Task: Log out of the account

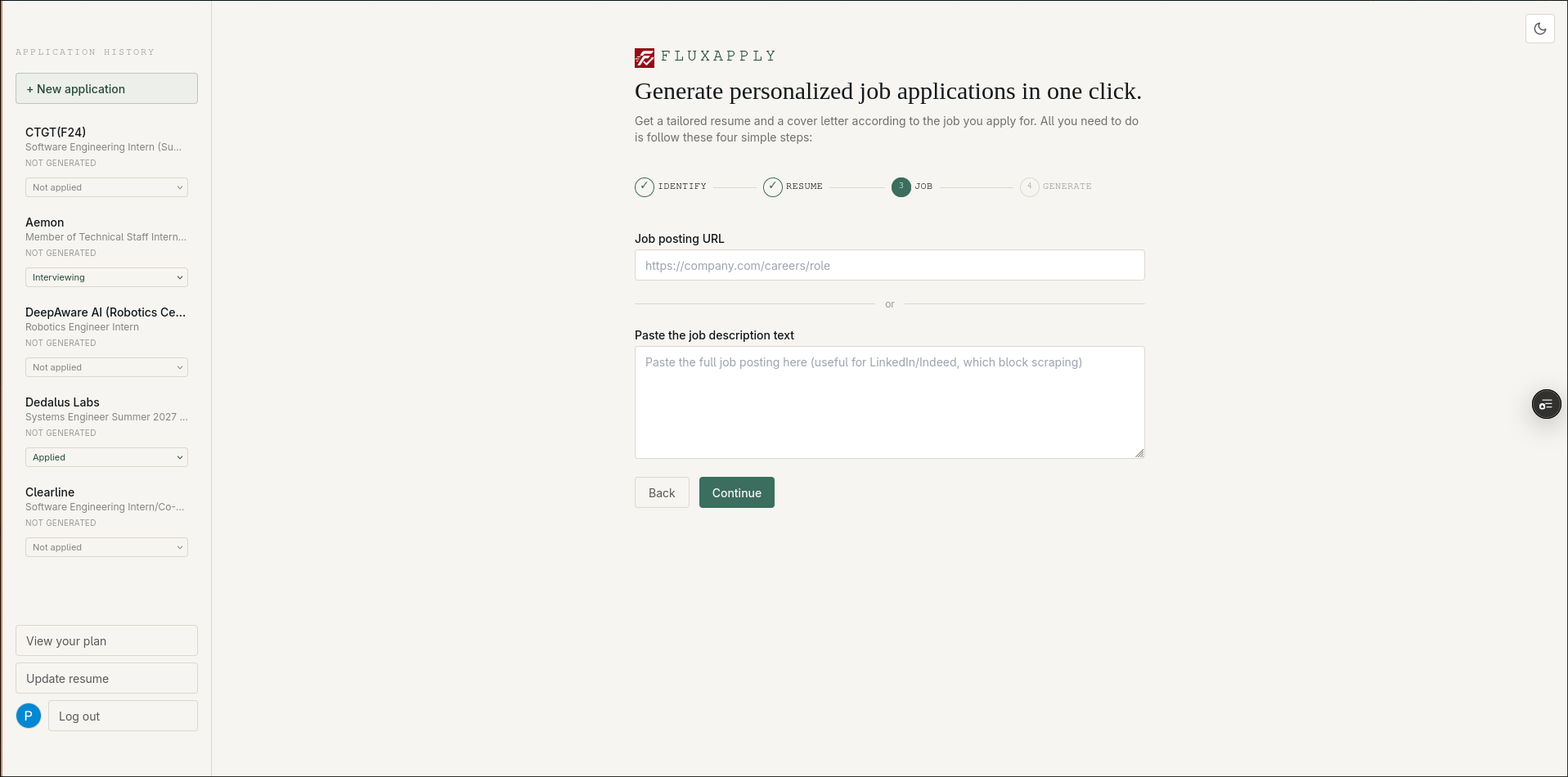Action: pyautogui.click(x=123, y=716)
